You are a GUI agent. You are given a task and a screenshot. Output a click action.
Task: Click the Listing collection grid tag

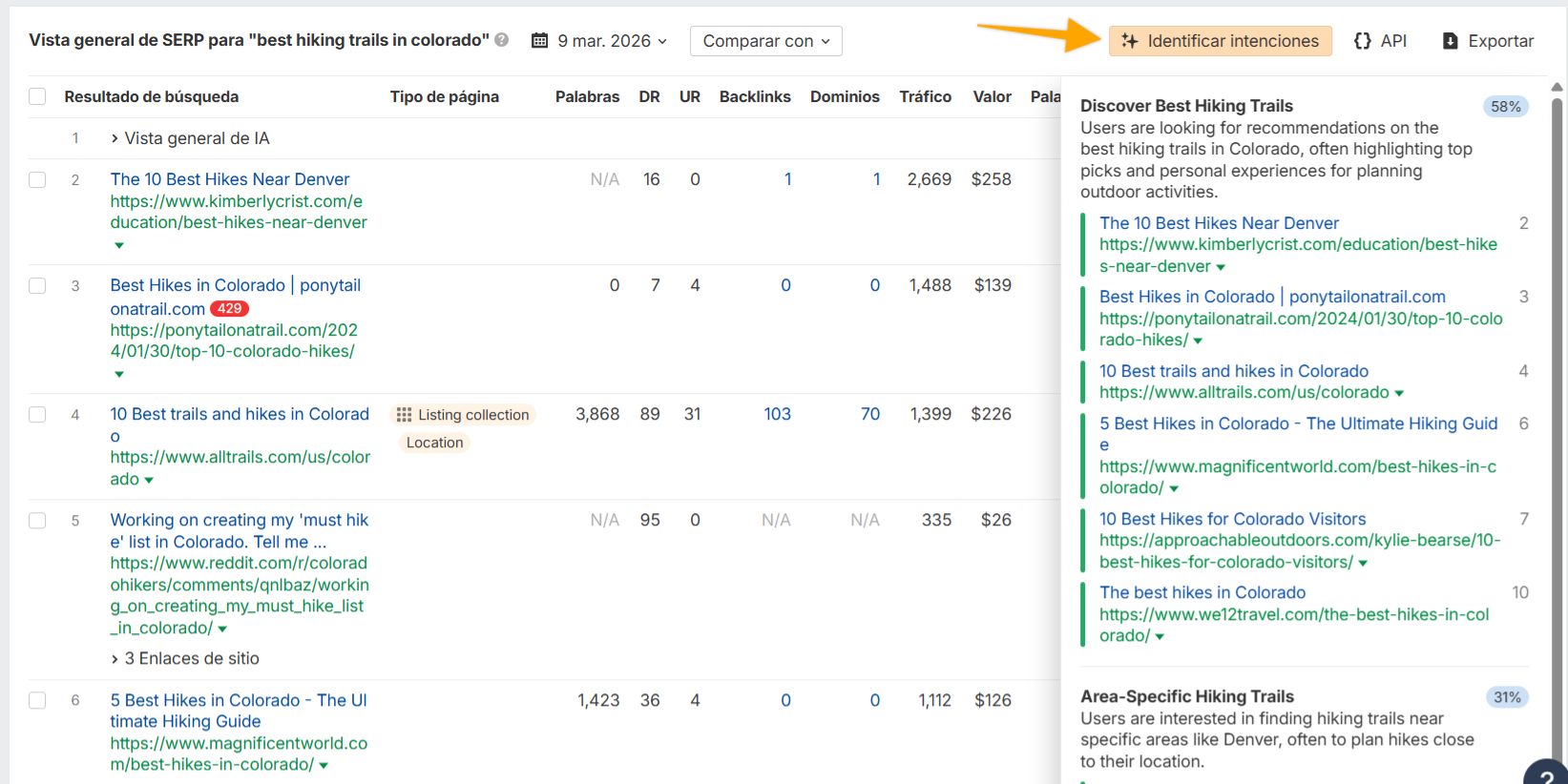coord(464,415)
